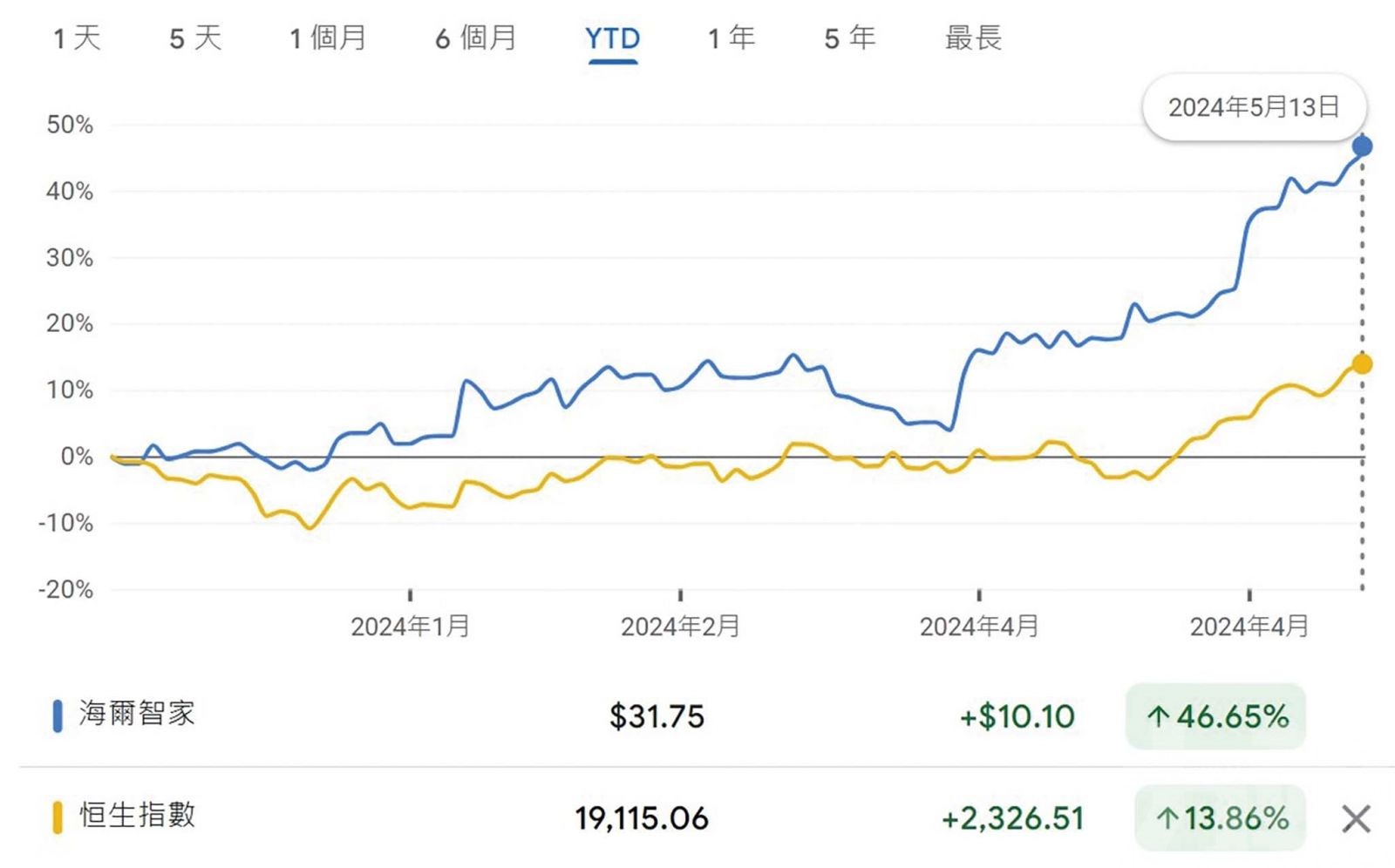Click the $31.75 price value

[x=657, y=716]
